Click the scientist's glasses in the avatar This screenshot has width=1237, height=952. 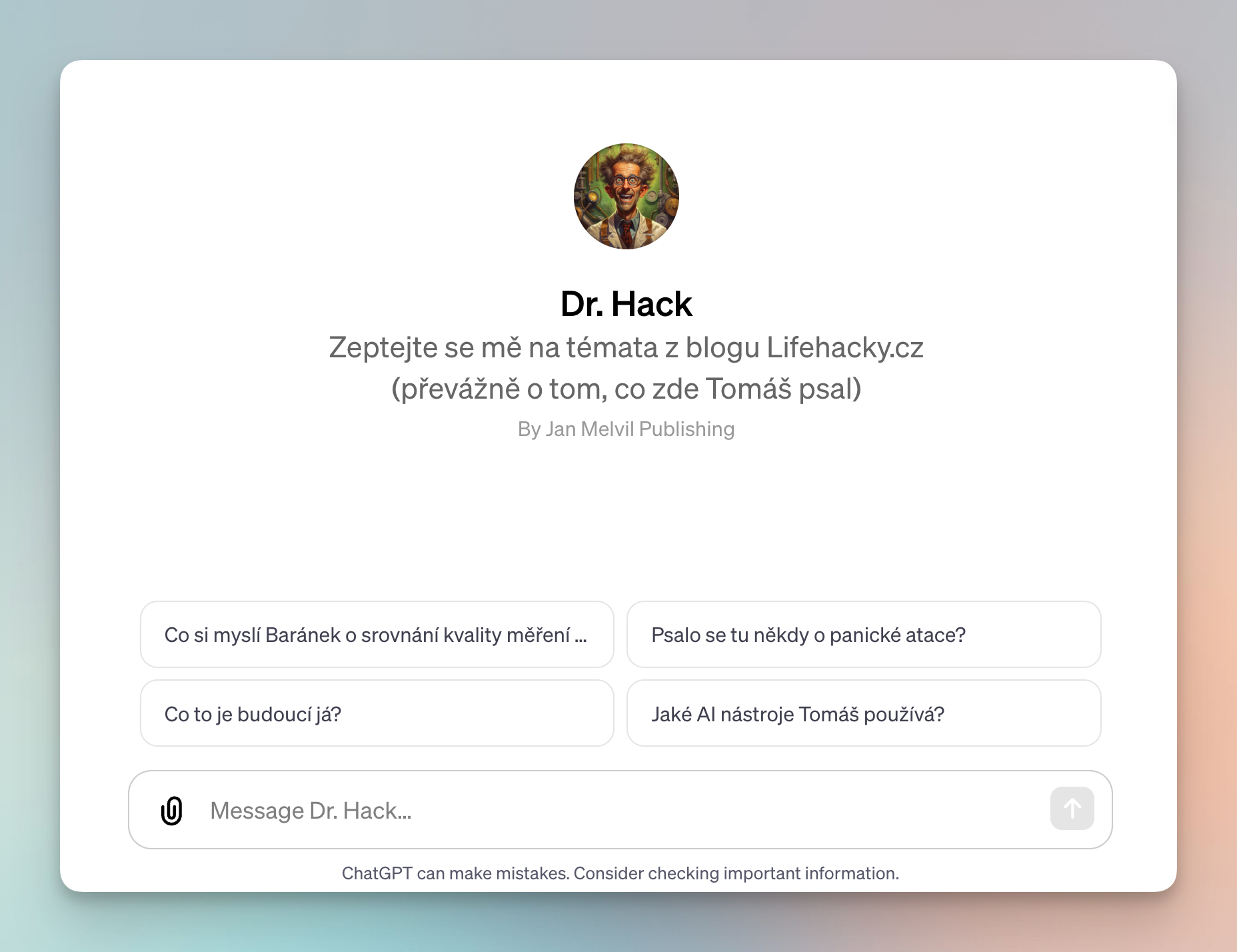[626, 180]
